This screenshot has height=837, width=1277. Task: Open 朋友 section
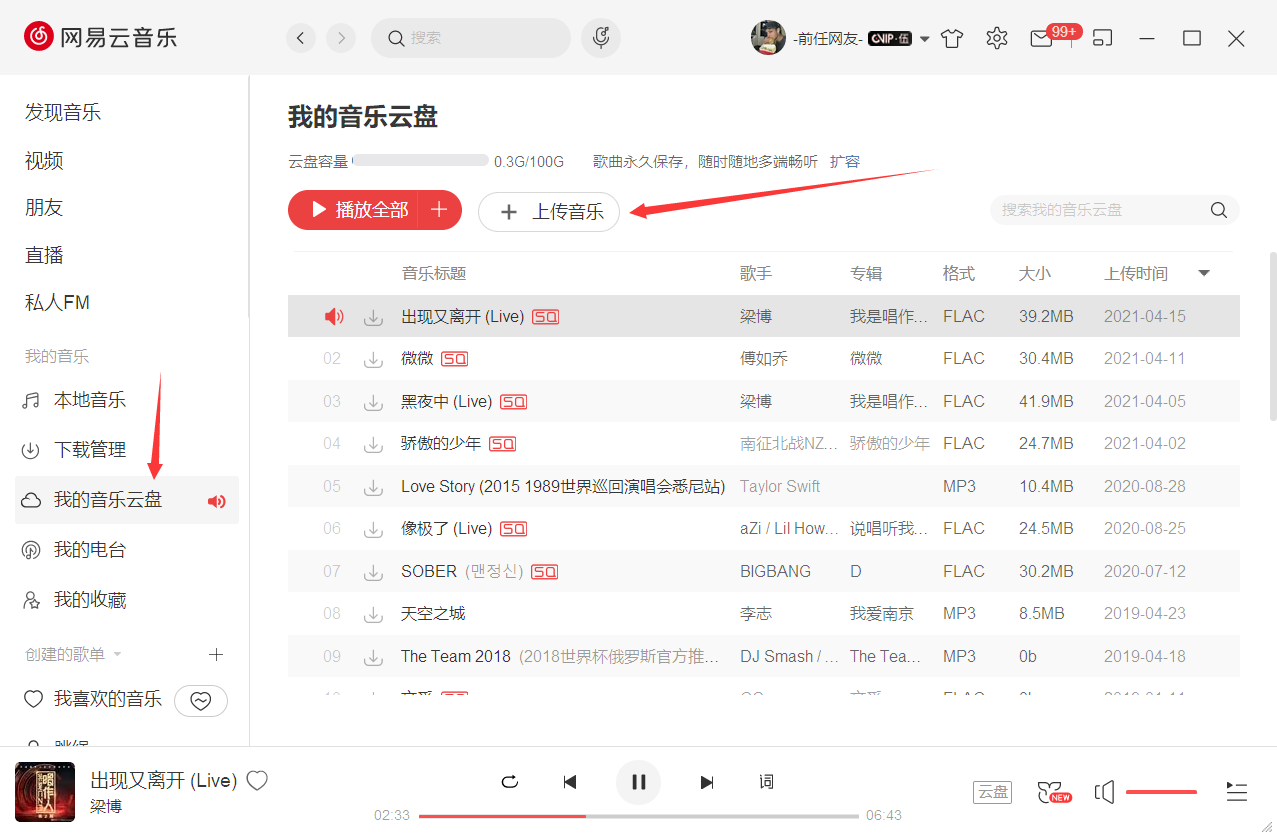44,207
